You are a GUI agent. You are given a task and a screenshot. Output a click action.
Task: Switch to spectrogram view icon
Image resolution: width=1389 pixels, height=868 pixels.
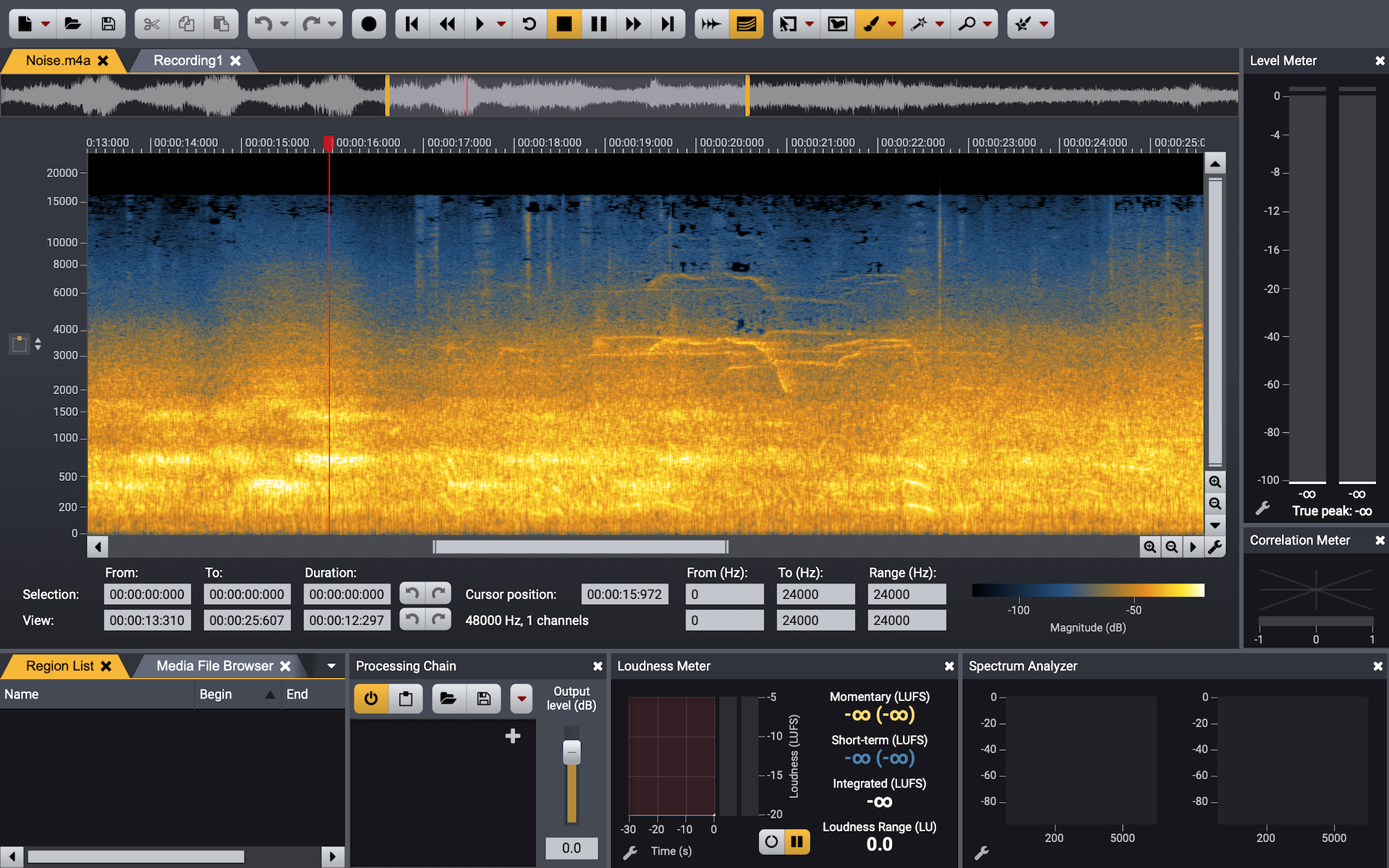746,24
